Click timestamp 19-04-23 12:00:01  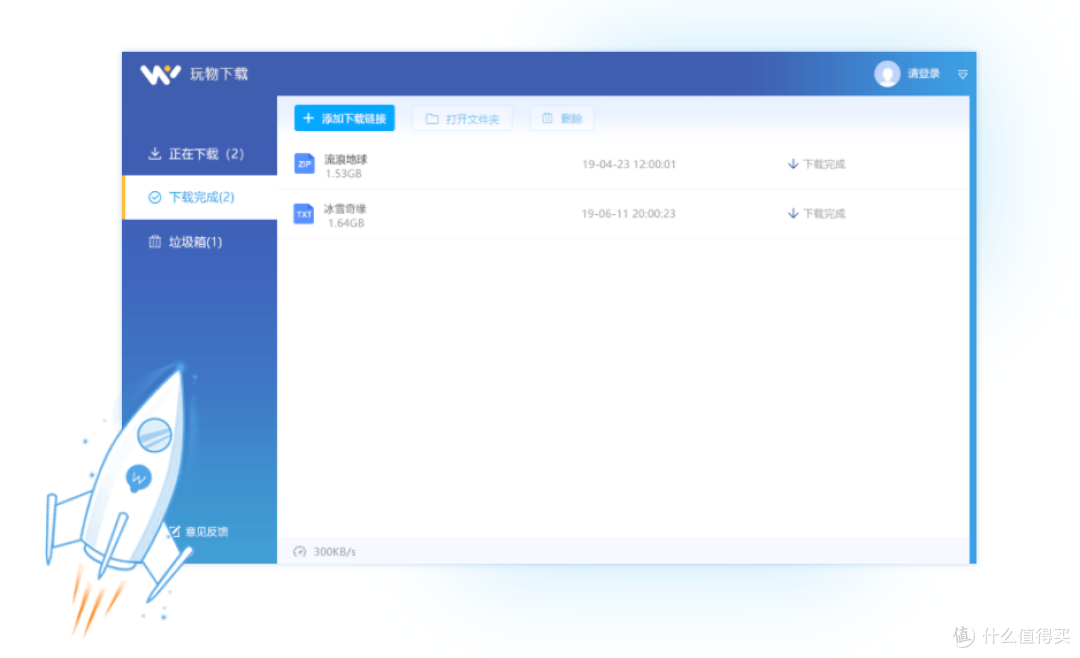click(x=629, y=164)
